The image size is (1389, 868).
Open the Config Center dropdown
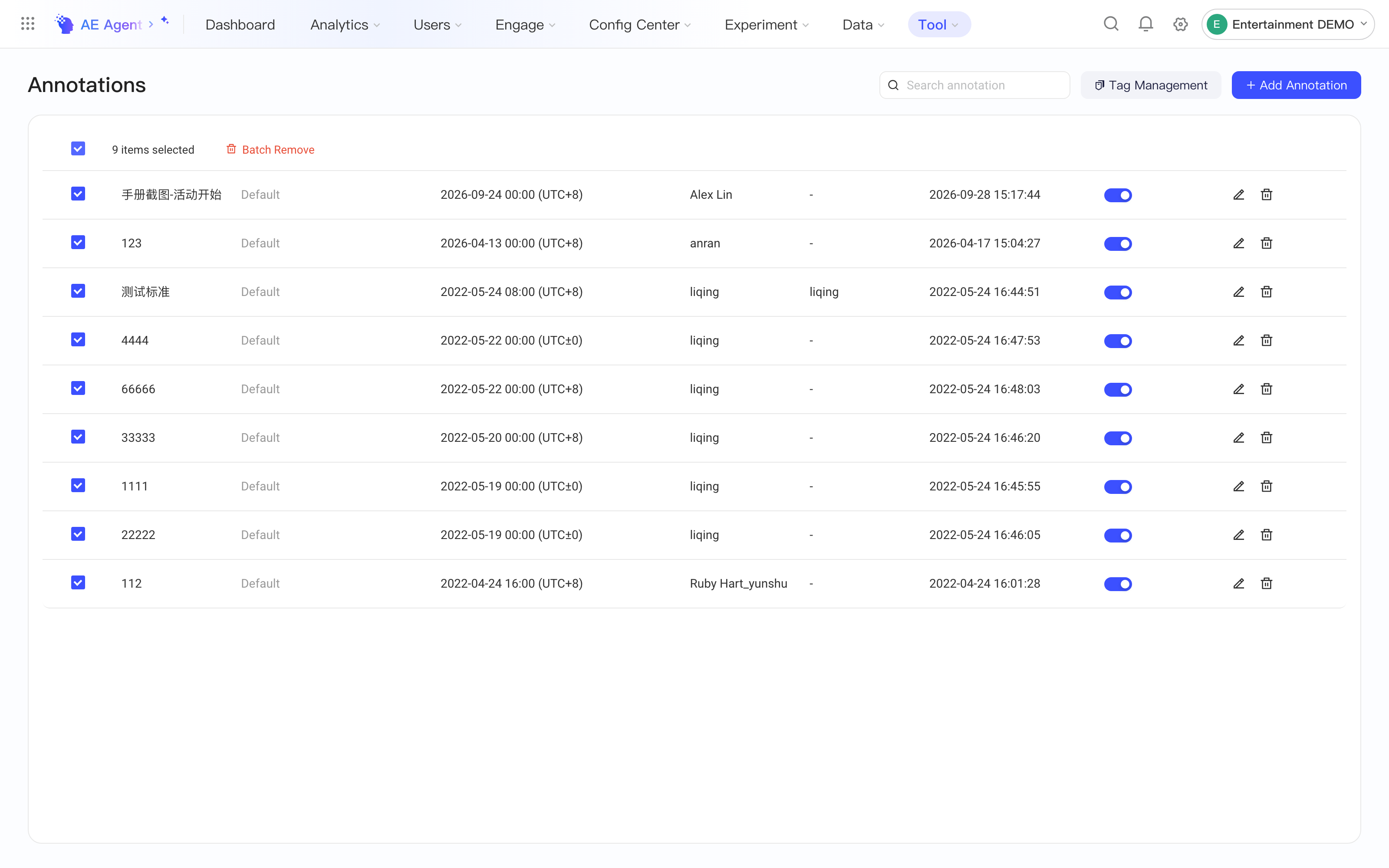tap(639, 25)
